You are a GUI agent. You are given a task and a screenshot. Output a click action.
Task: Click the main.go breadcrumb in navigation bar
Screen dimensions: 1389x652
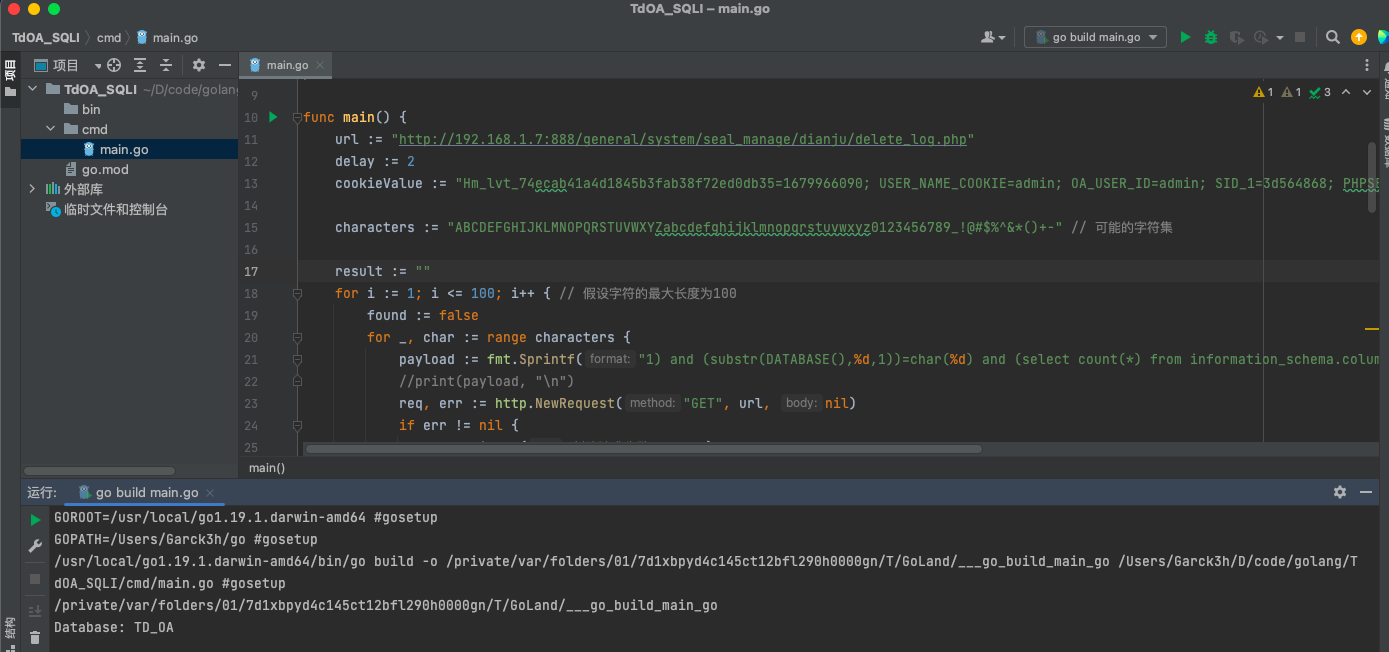[x=167, y=37]
